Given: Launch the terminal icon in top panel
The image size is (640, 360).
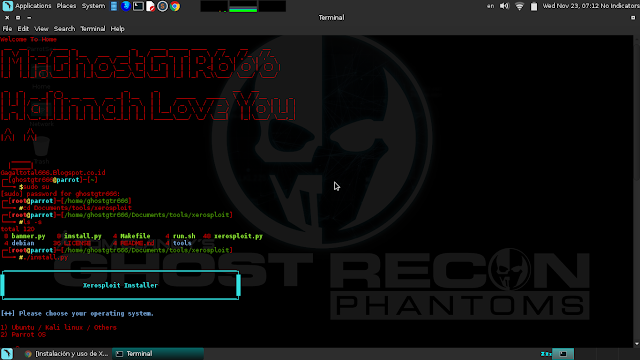Looking at the screenshot, I should pos(138,6).
